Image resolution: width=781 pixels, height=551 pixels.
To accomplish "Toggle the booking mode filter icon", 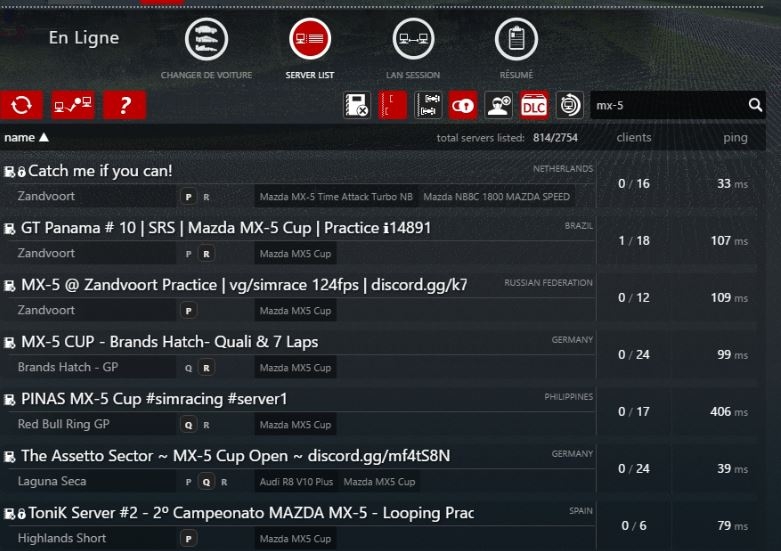I will pos(569,105).
